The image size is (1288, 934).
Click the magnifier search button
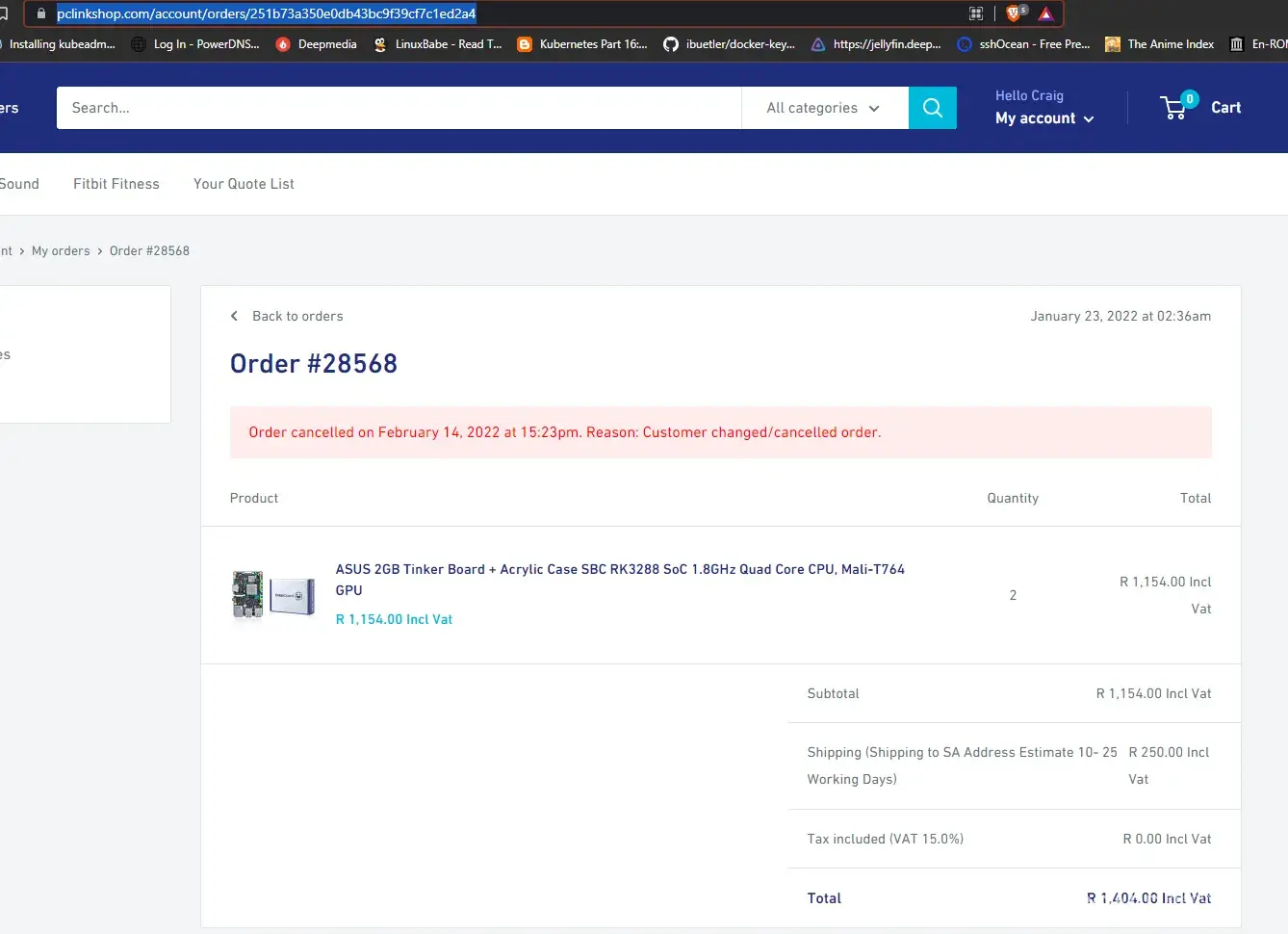[x=933, y=108]
